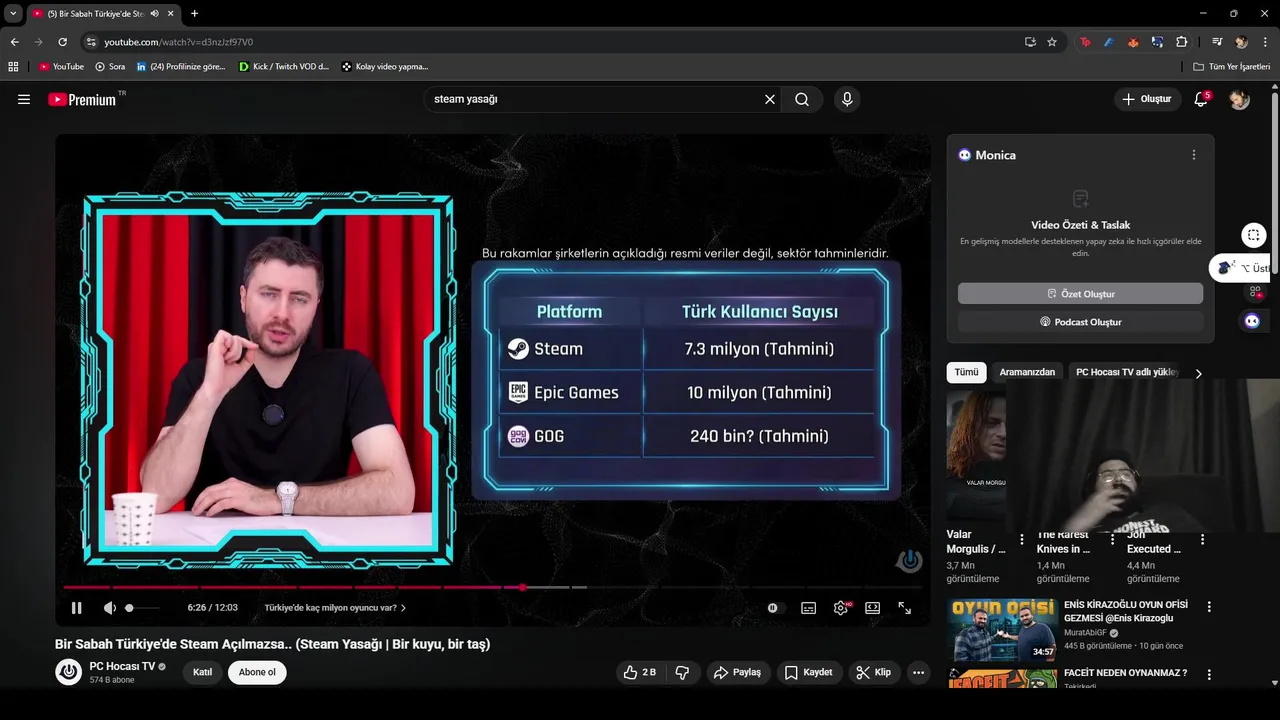The height and width of the screenshot is (720, 1280).
Task: Open the Chrome three-dot menu
Action: (1265, 42)
